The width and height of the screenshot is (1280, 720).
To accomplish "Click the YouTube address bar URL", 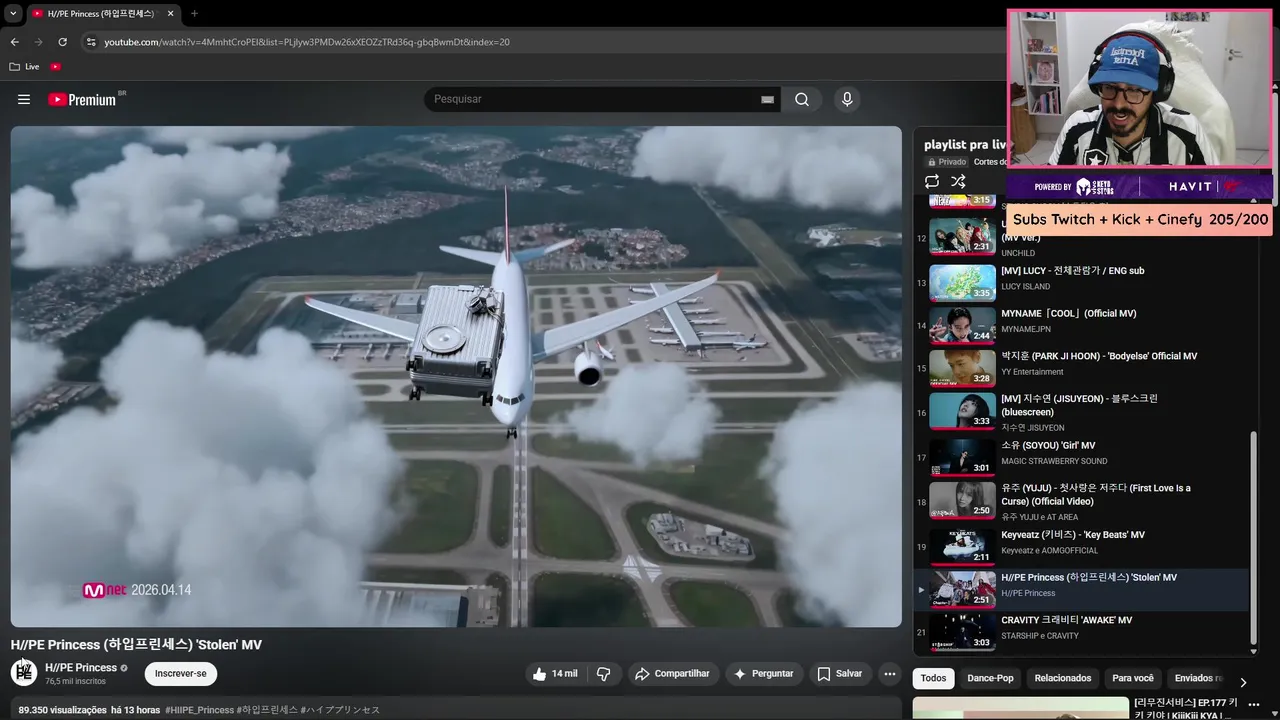I will 307,42.
